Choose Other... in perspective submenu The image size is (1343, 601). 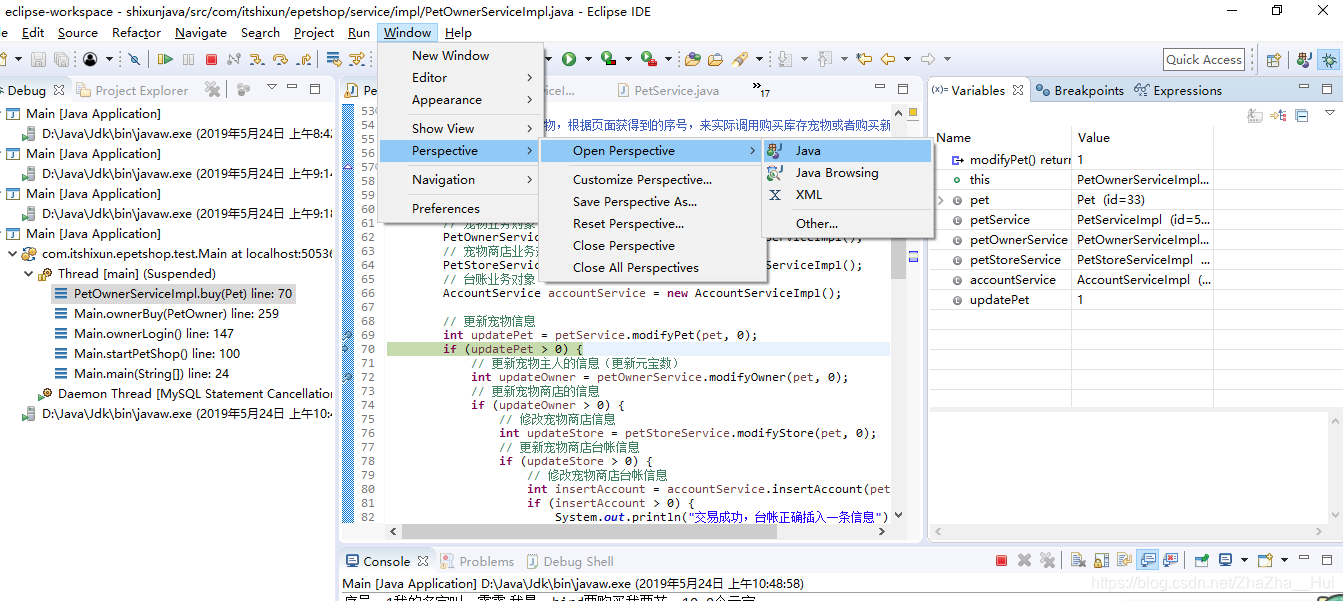[847, 223]
